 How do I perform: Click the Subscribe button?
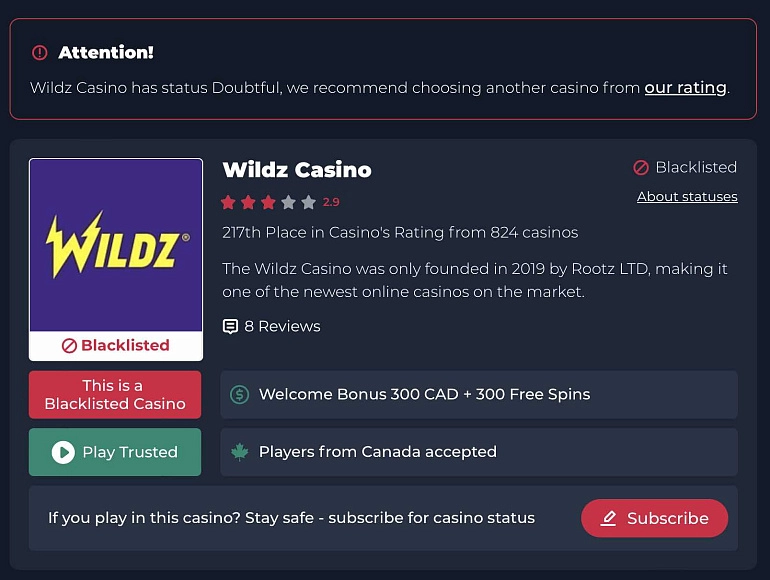[x=655, y=518]
